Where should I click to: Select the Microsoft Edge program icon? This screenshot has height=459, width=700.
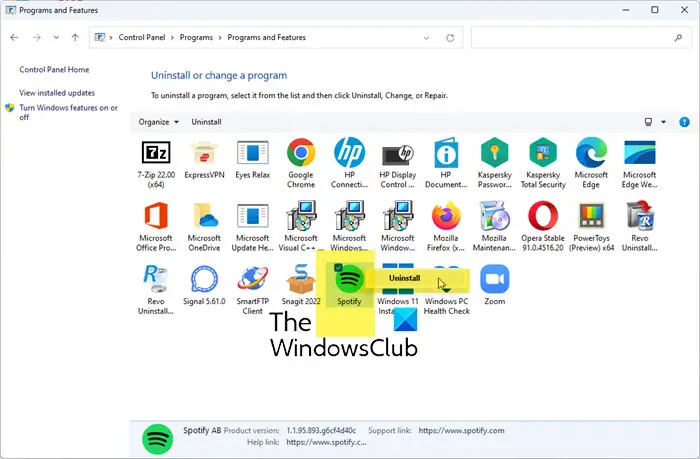[x=591, y=153]
